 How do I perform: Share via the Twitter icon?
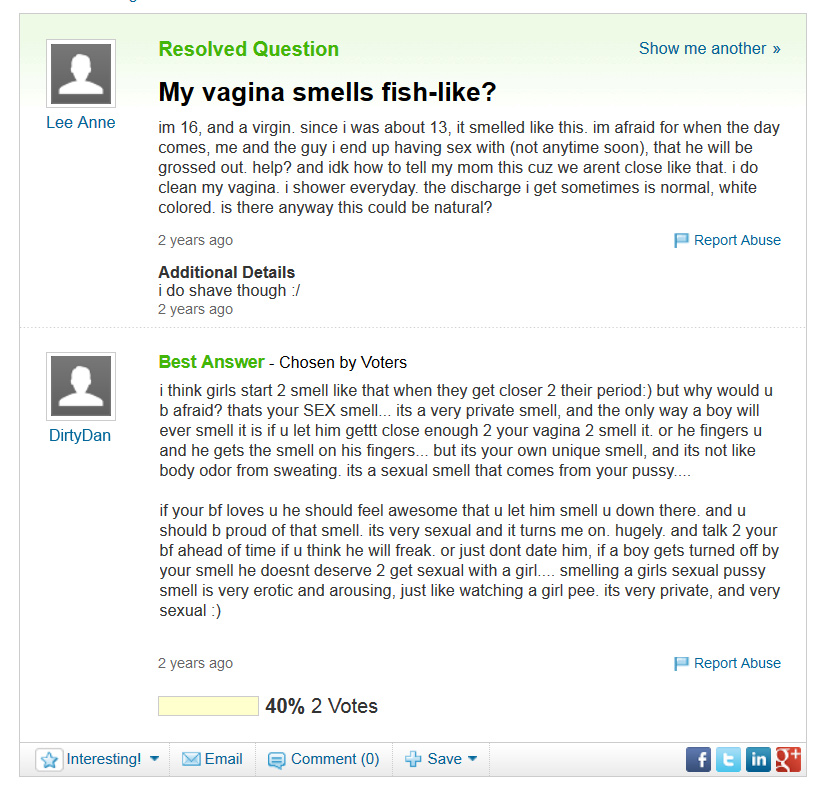coord(728,759)
